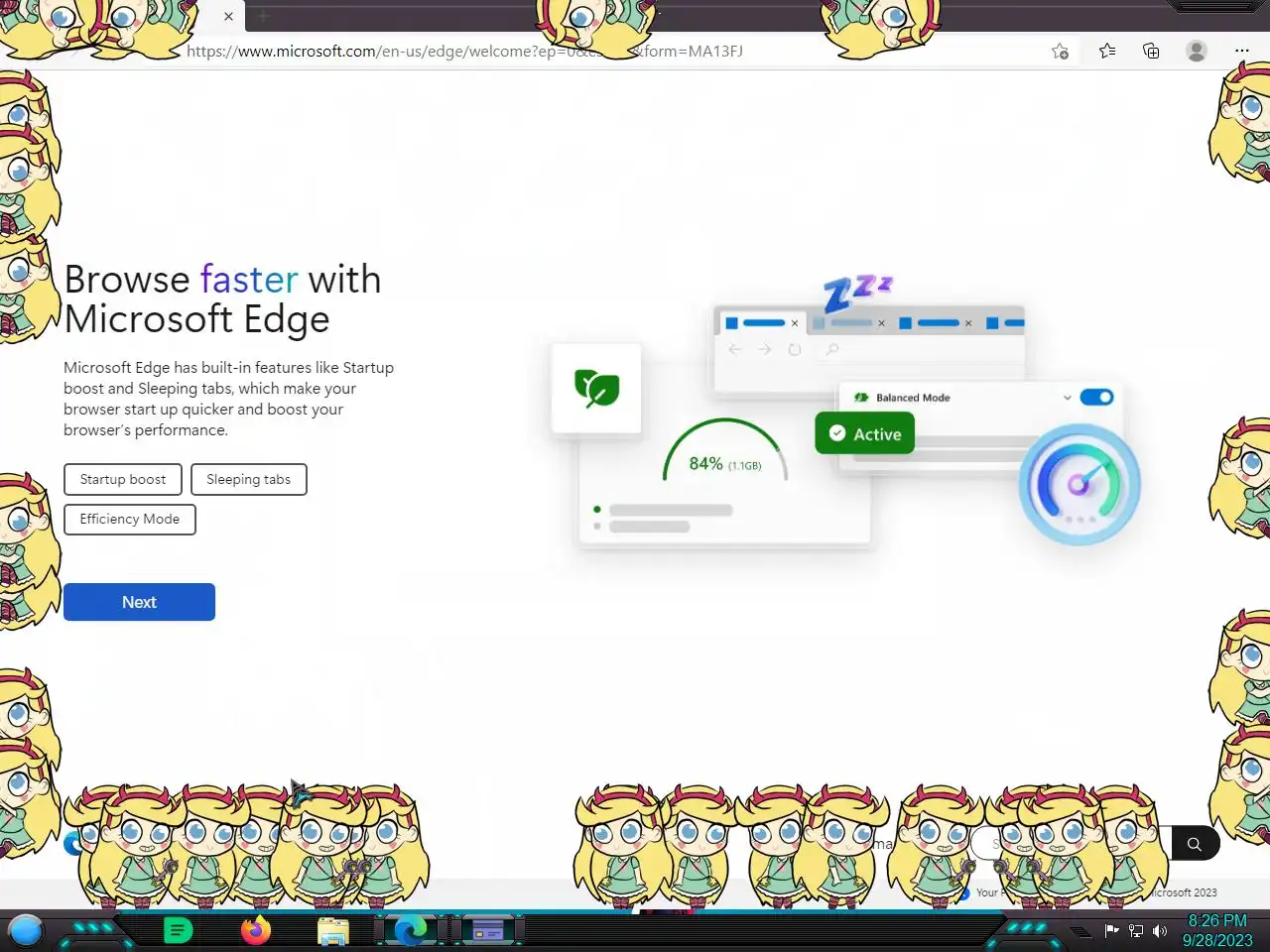Select the Startup boost button

(123, 479)
